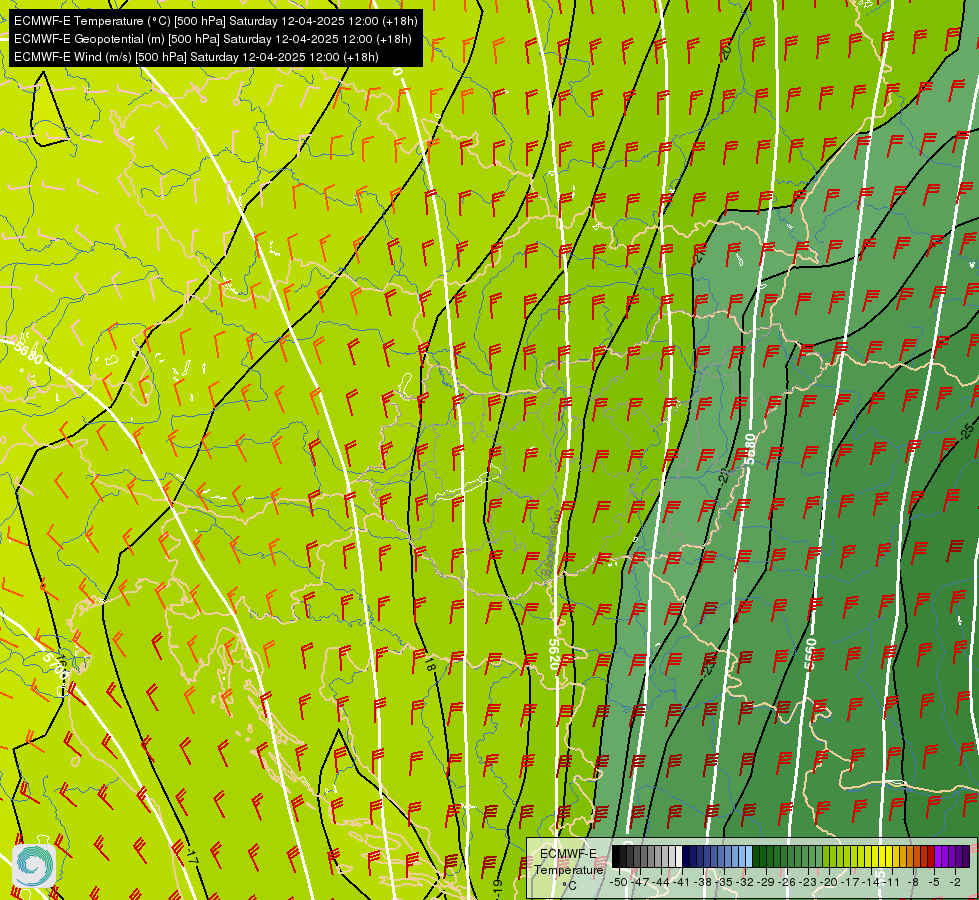Click the -20 legend tick label
Viewport: 979px width, 900px height.
pyautogui.click(x=829, y=882)
